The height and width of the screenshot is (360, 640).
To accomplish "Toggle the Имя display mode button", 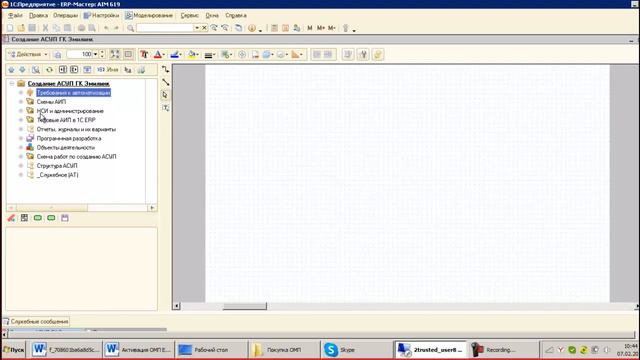I will (107, 70).
